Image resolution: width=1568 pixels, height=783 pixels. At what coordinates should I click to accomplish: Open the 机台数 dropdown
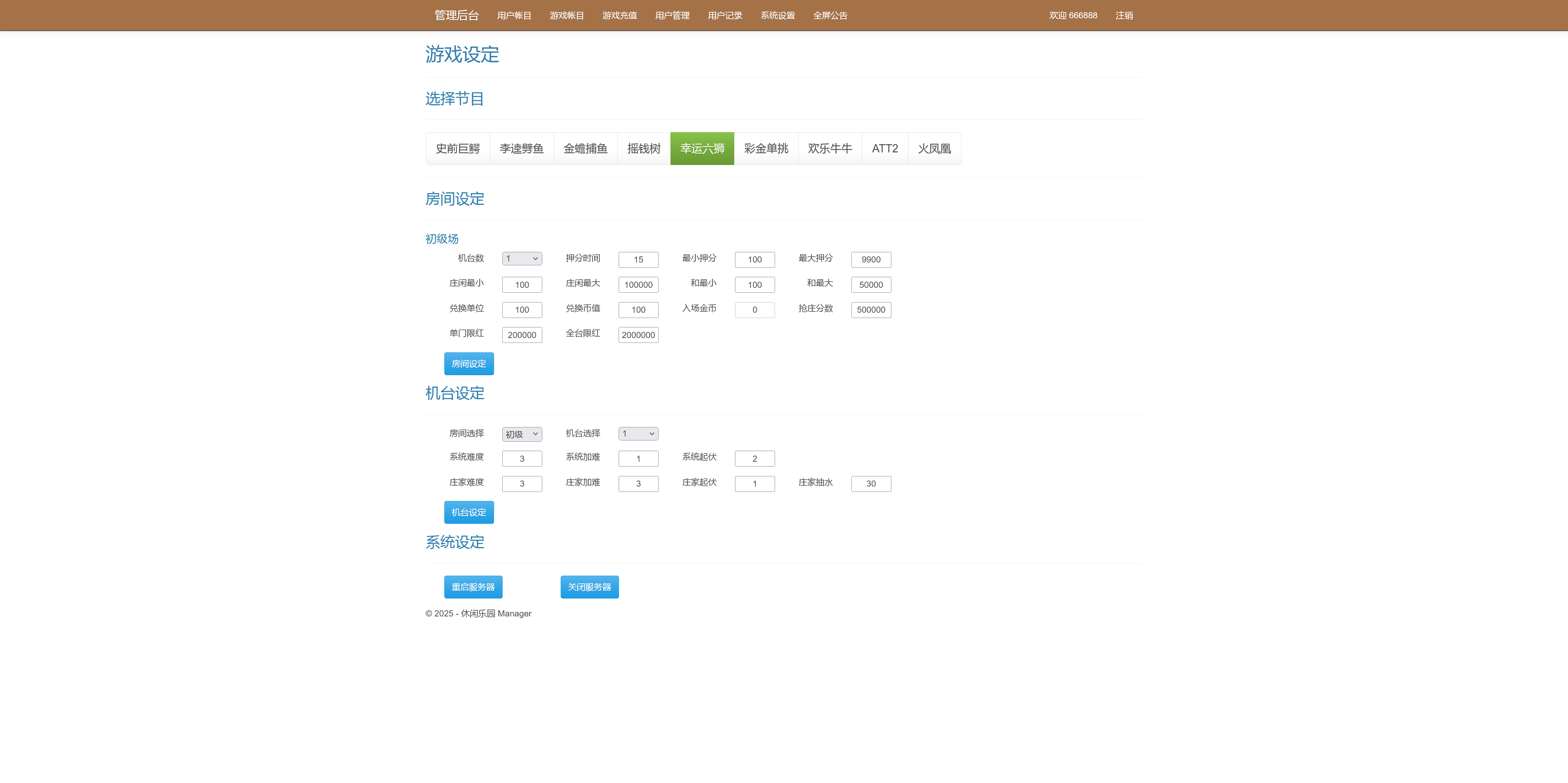(x=521, y=258)
